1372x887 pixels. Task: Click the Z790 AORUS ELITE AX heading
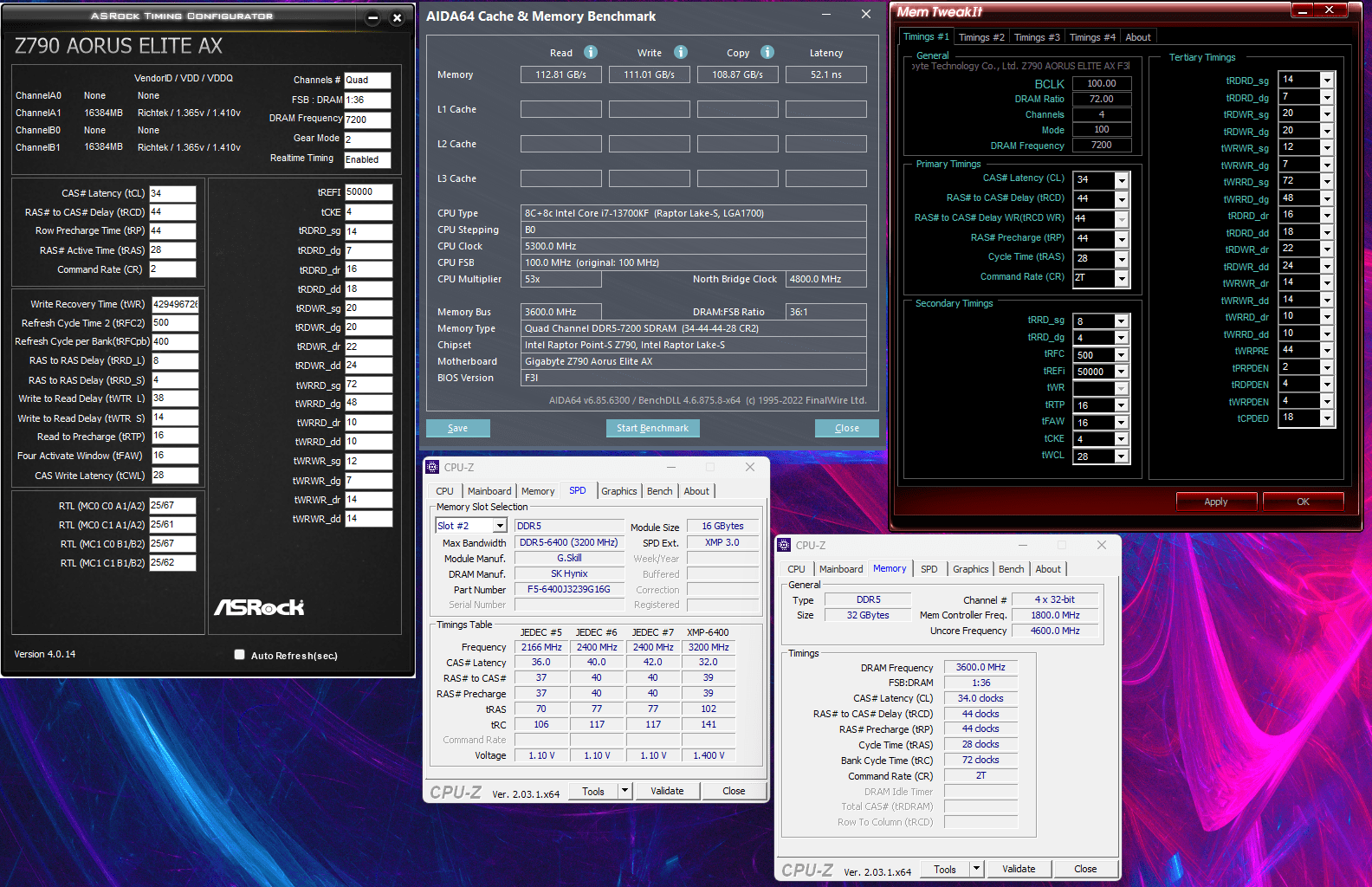coord(119,46)
